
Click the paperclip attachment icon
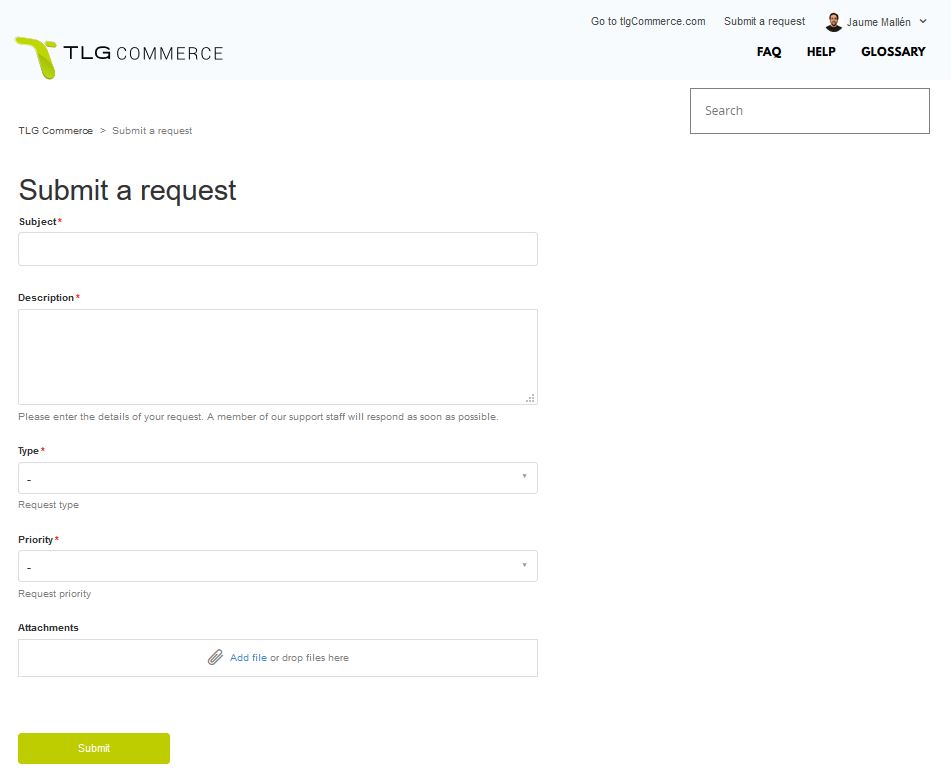(x=215, y=657)
